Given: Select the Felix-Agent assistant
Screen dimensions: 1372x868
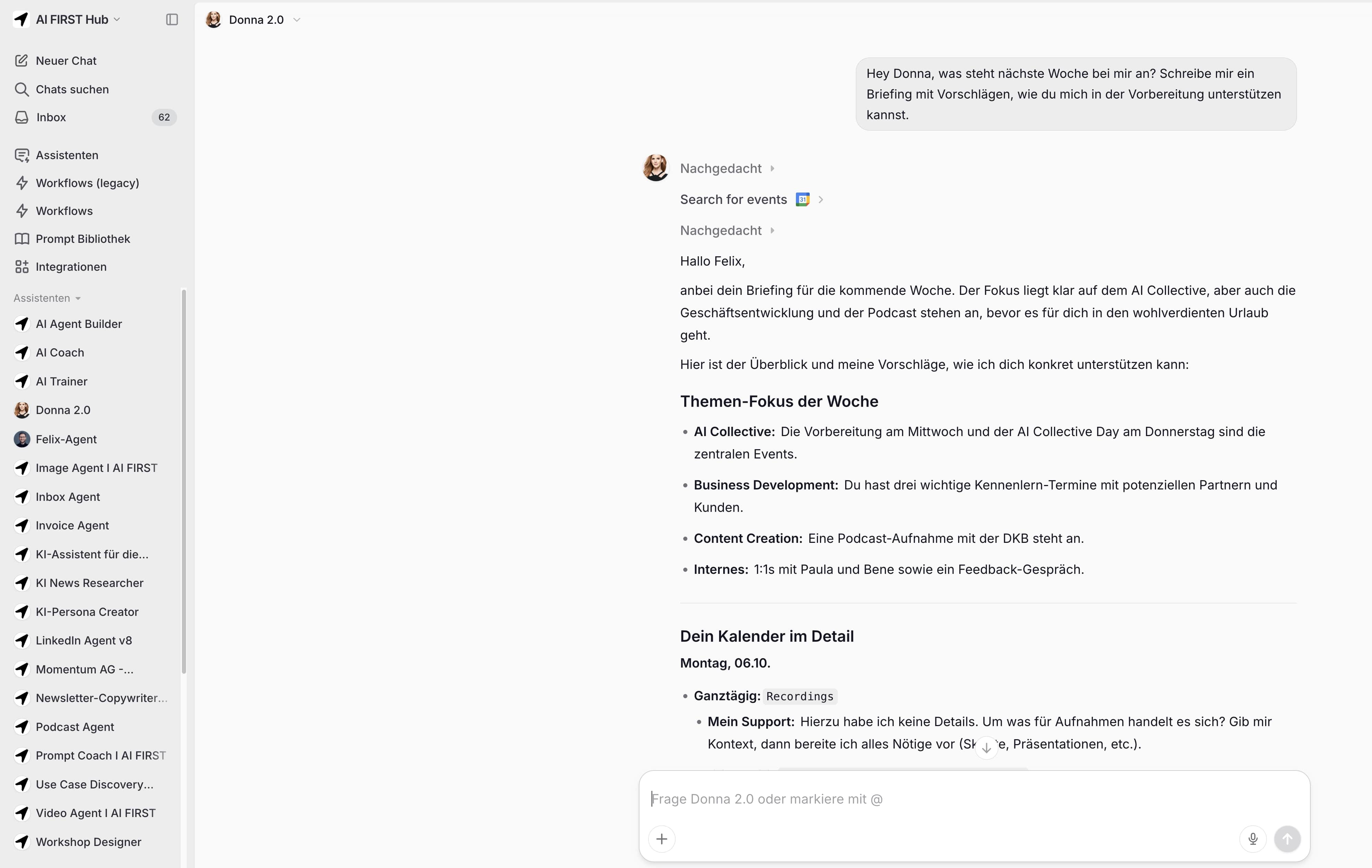Looking at the screenshot, I should tap(66, 439).
